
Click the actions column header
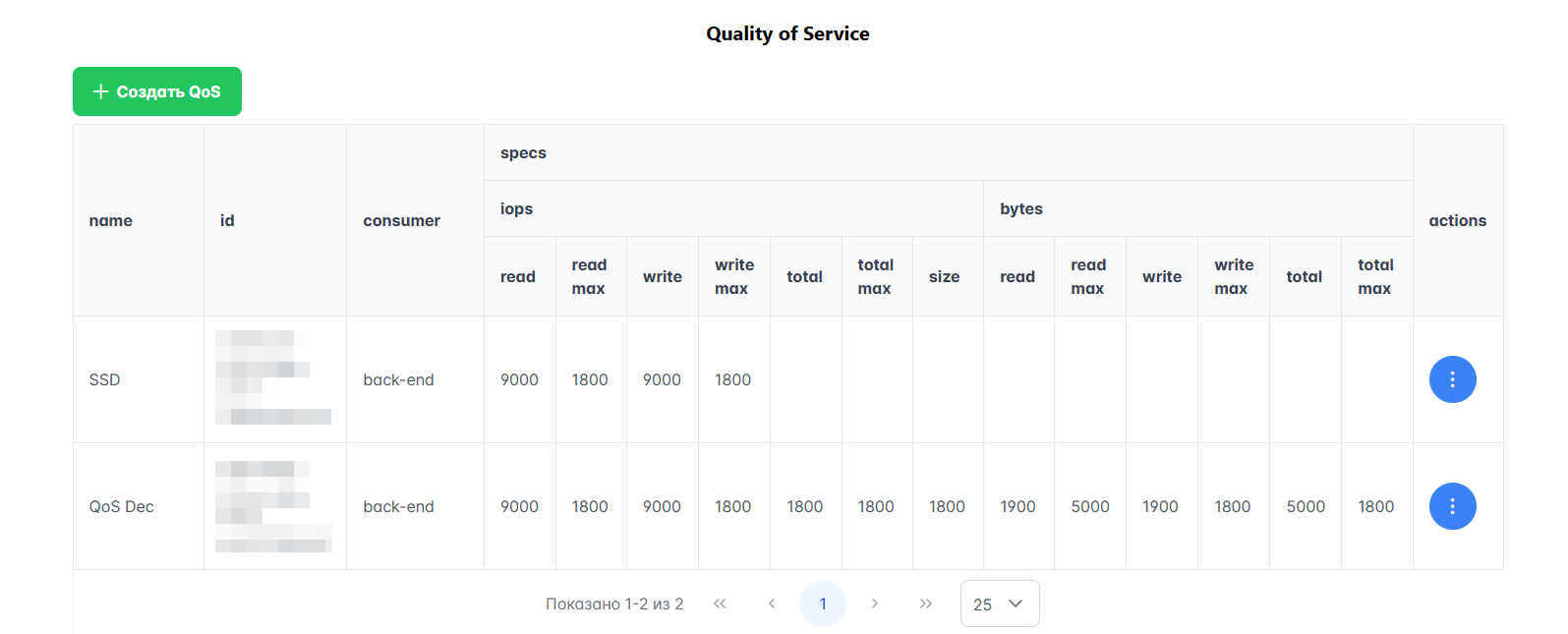1457,221
